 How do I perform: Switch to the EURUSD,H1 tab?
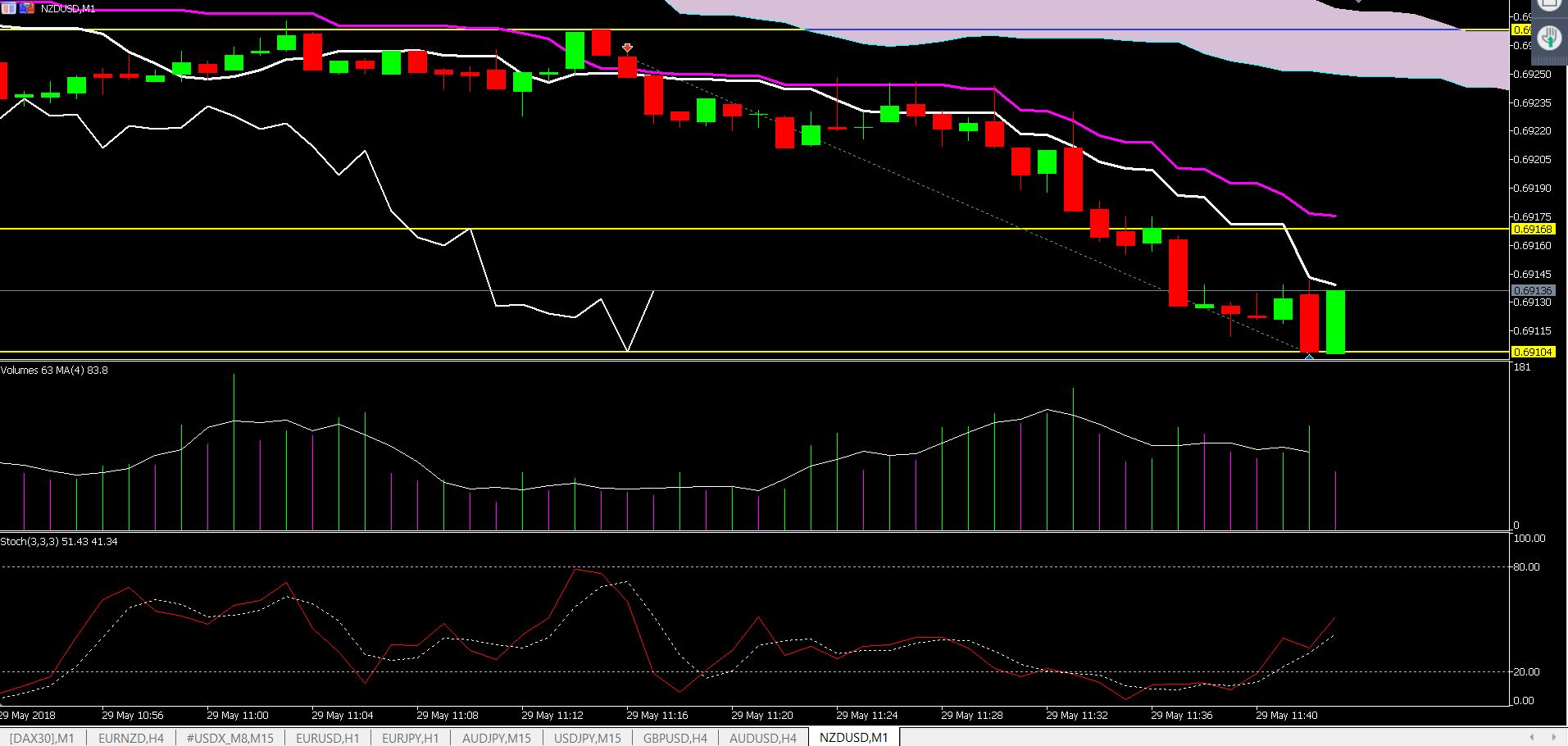(x=328, y=738)
